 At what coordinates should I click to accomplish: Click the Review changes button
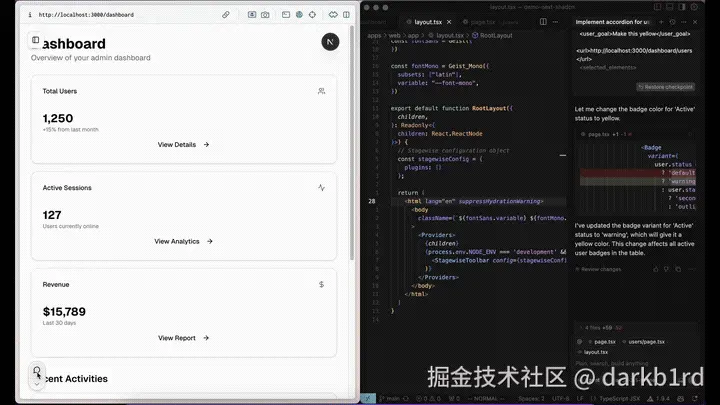pyautogui.click(x=598, y=269)
